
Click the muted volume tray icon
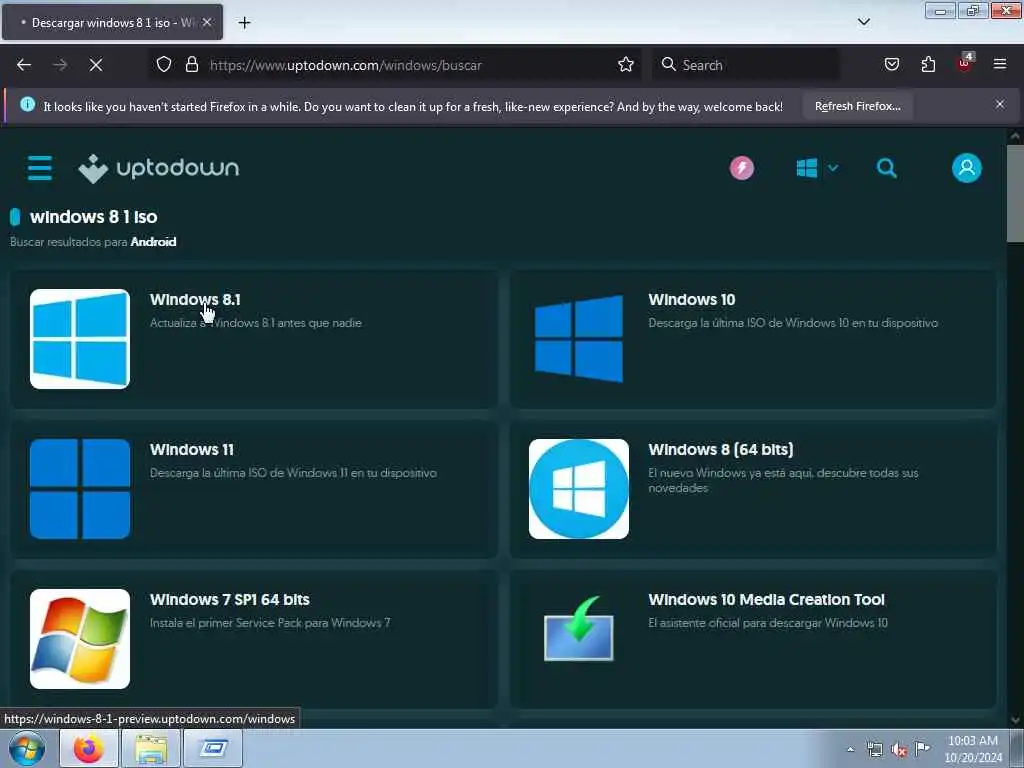tap(899, 750)
